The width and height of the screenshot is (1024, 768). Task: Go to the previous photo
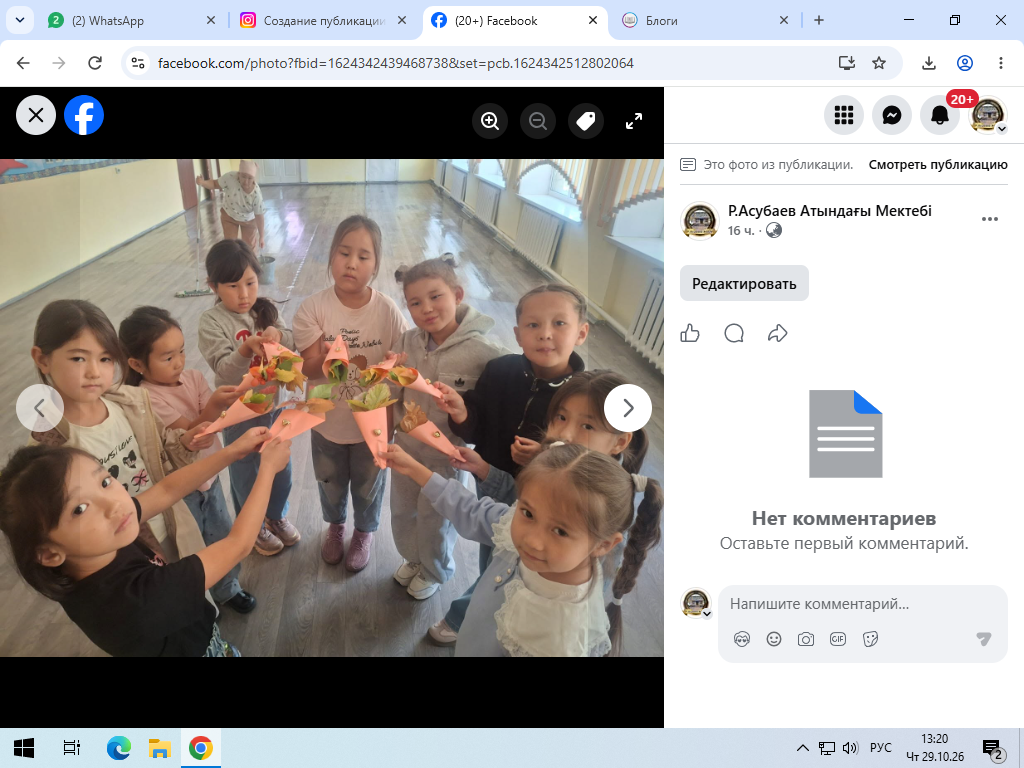click(40, 408)
